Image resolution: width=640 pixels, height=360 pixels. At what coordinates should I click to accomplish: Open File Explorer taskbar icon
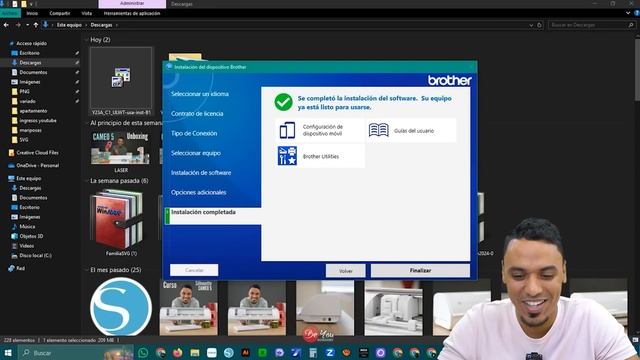[x=195, y=353]
